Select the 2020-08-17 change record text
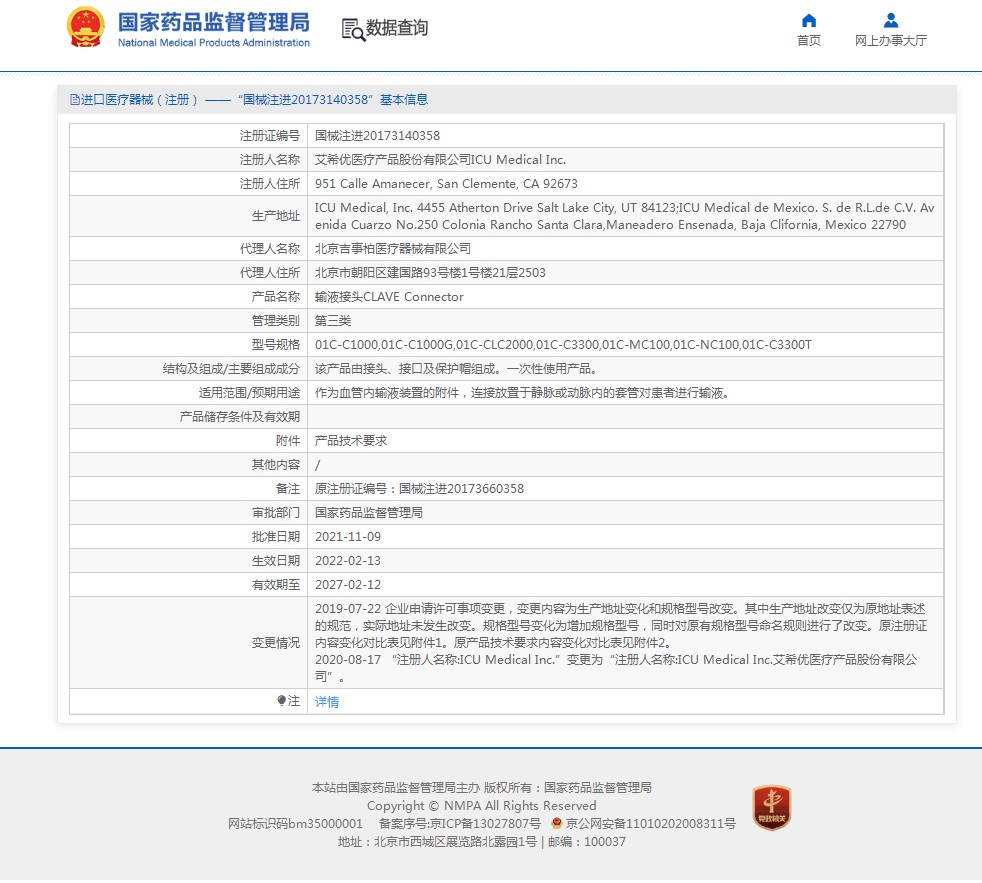 pos(616,668)
